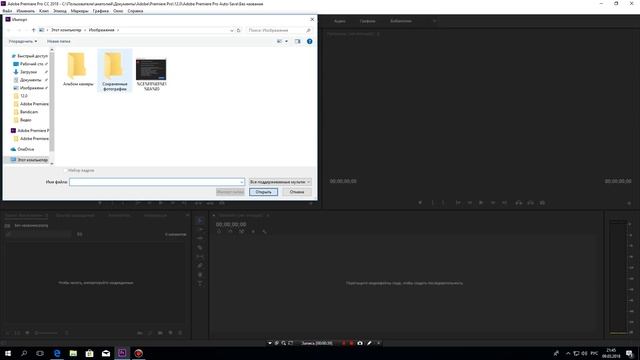Click Новая папка in Import dialog
The width and height of the screenshot is (640, 360).
pos(59,41)
